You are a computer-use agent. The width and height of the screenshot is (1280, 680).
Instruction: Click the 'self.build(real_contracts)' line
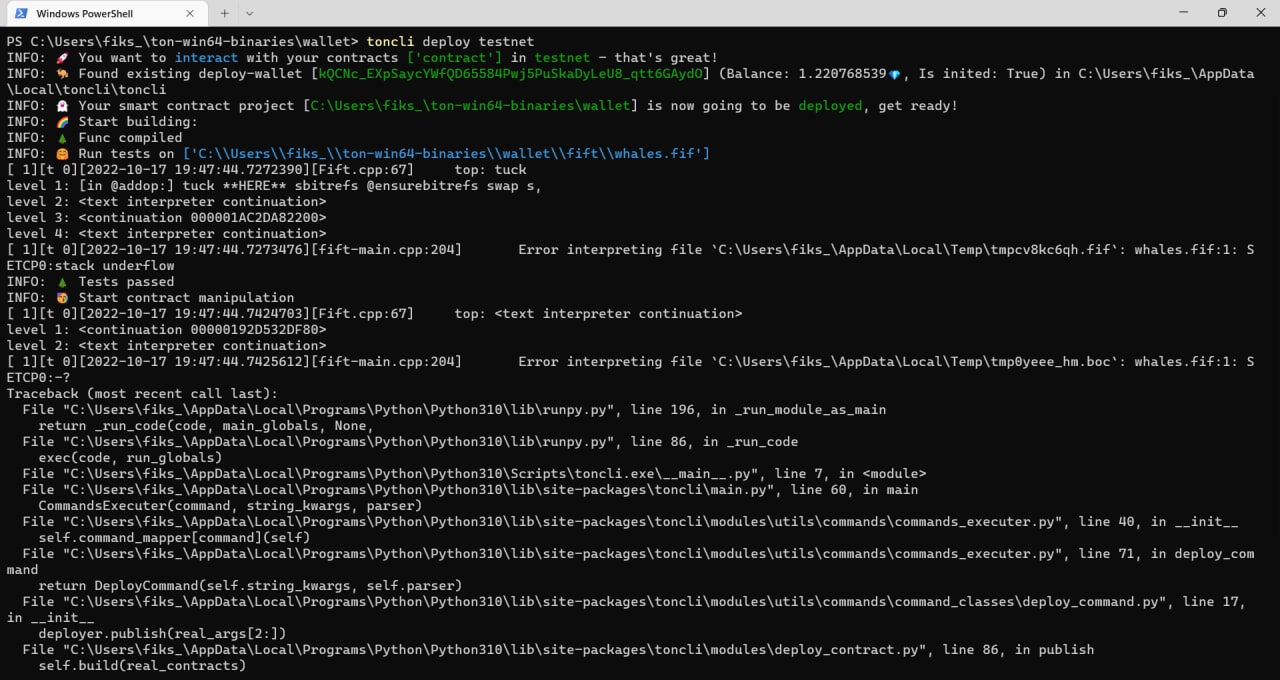142,666
